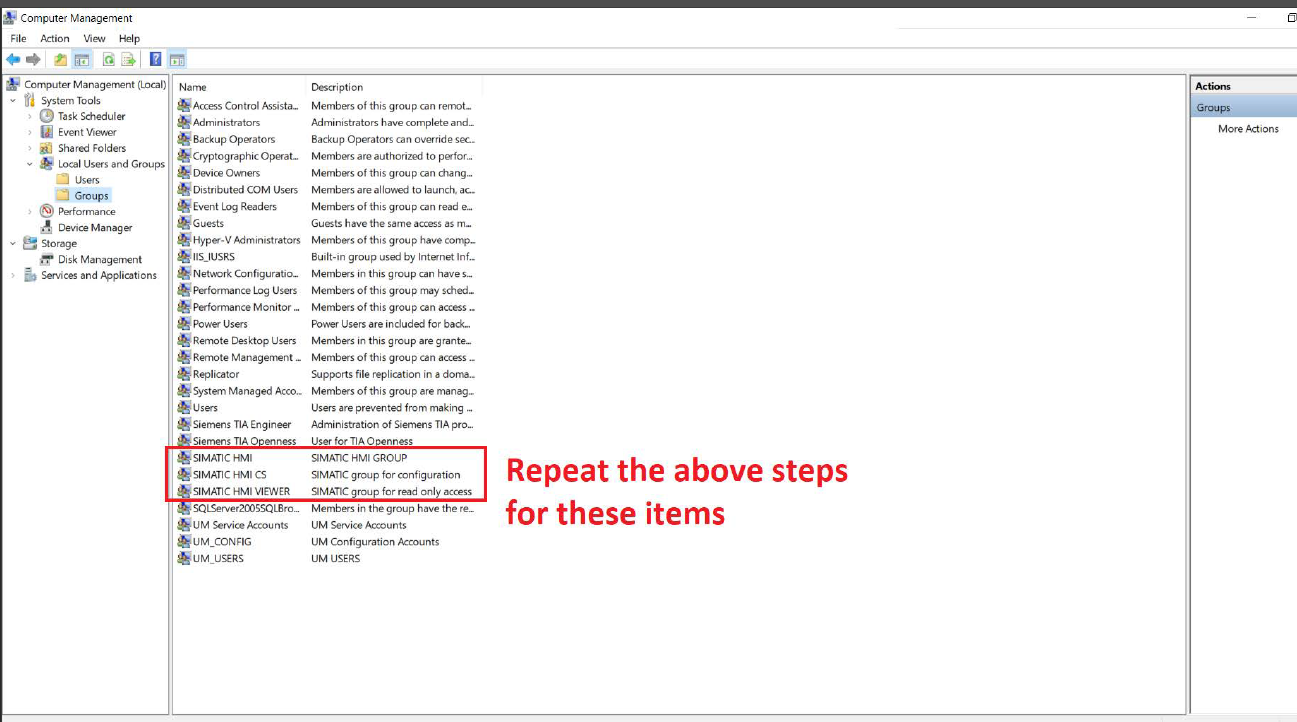Expand the Shared Folders node arrow
The width and height of the screenshot is (1297, 722).
[x=30, y=148]
